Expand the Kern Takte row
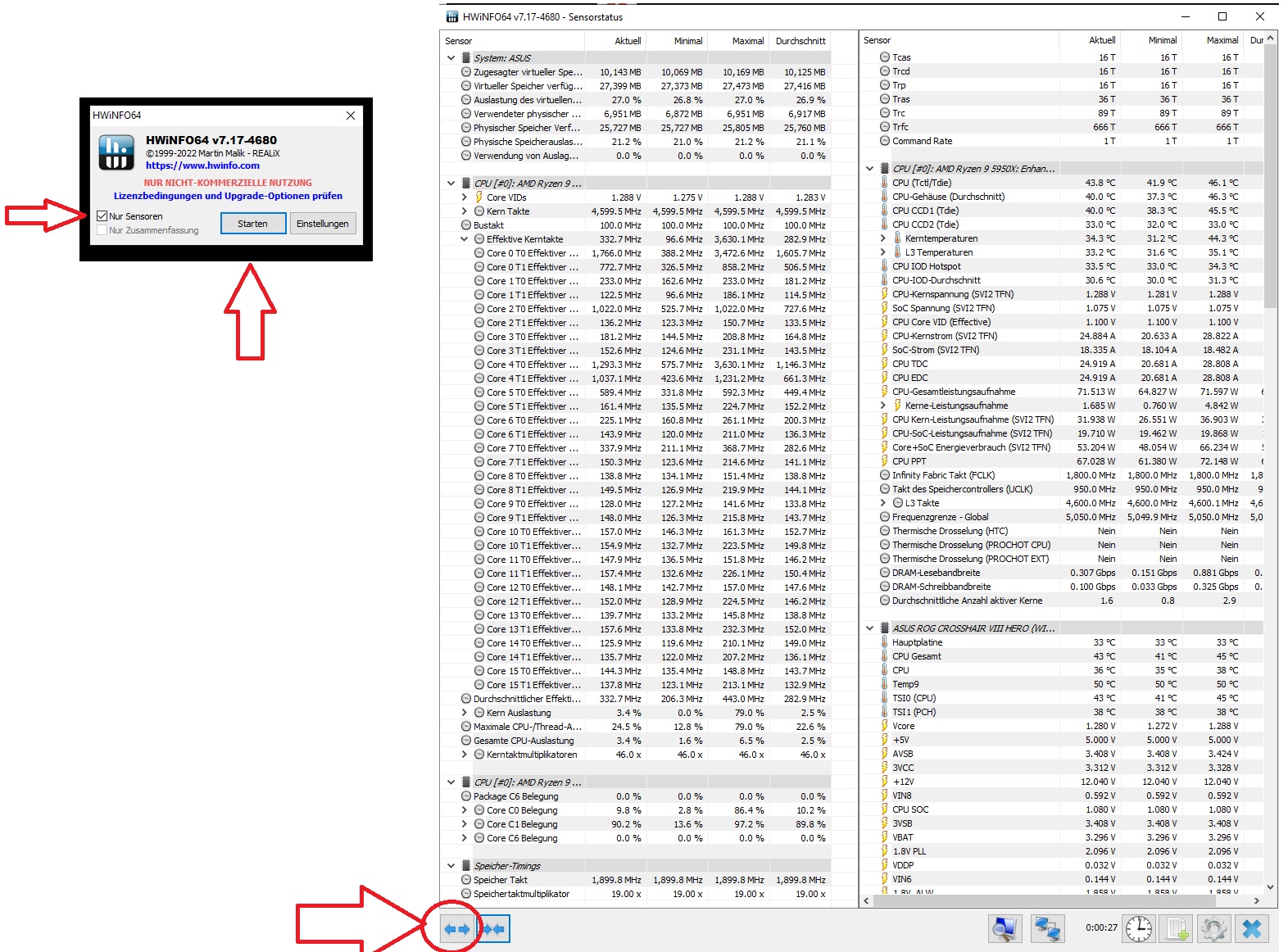The height and width of the screenshot is (952, 1288). click(465, 211)
